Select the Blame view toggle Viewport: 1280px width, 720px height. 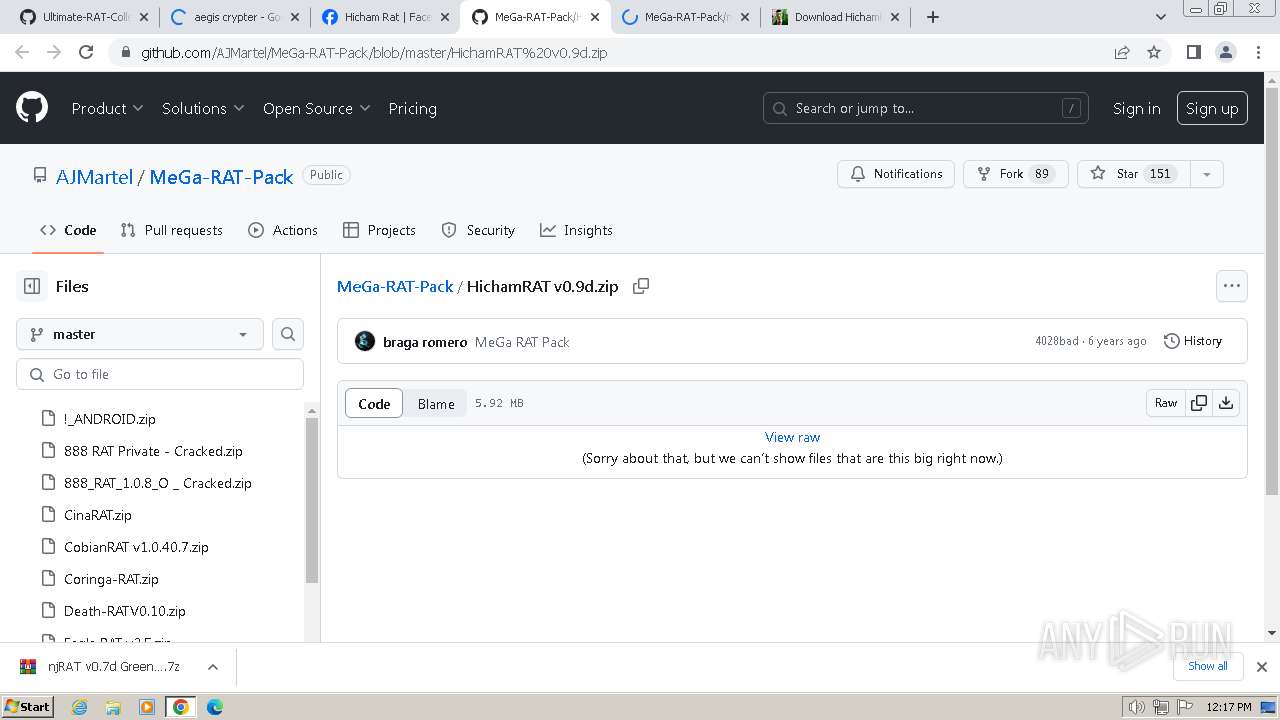tap(436, 404)
